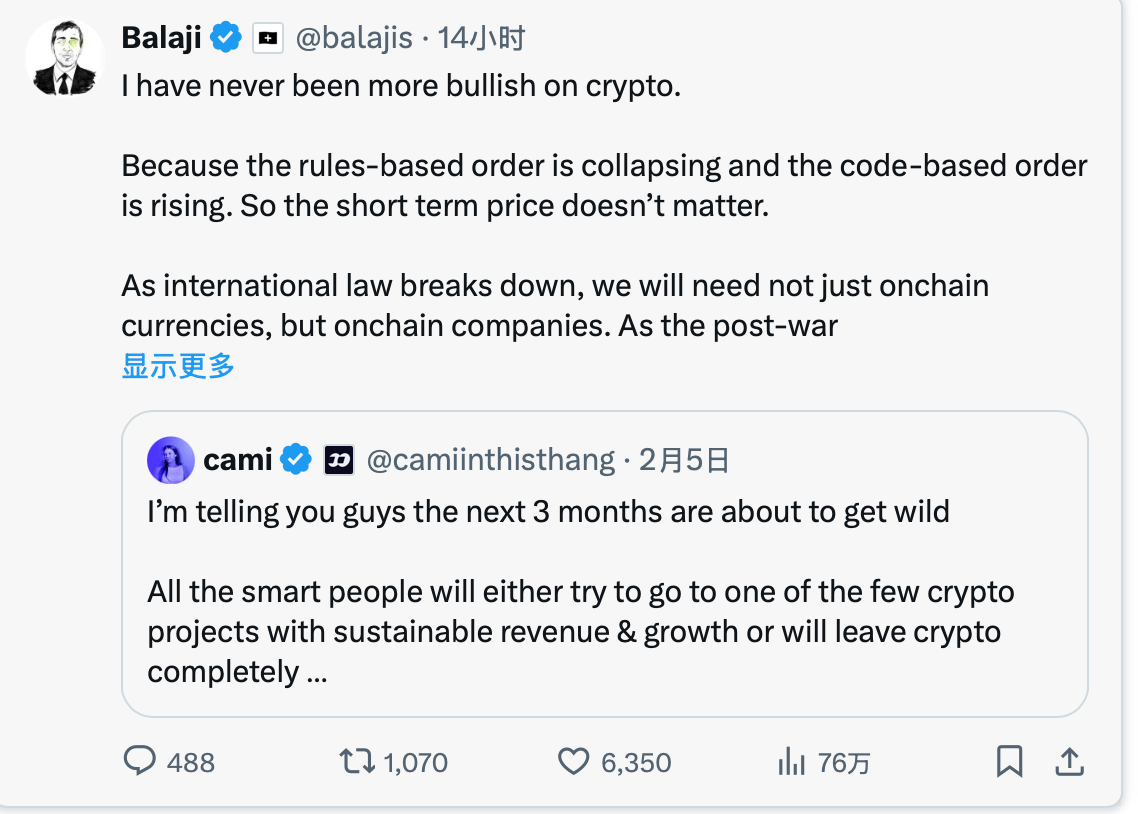The width and height of the screenshot is (1138, 814).
Task: Click Balaji's blue verified badge
Action: (227, 38)
